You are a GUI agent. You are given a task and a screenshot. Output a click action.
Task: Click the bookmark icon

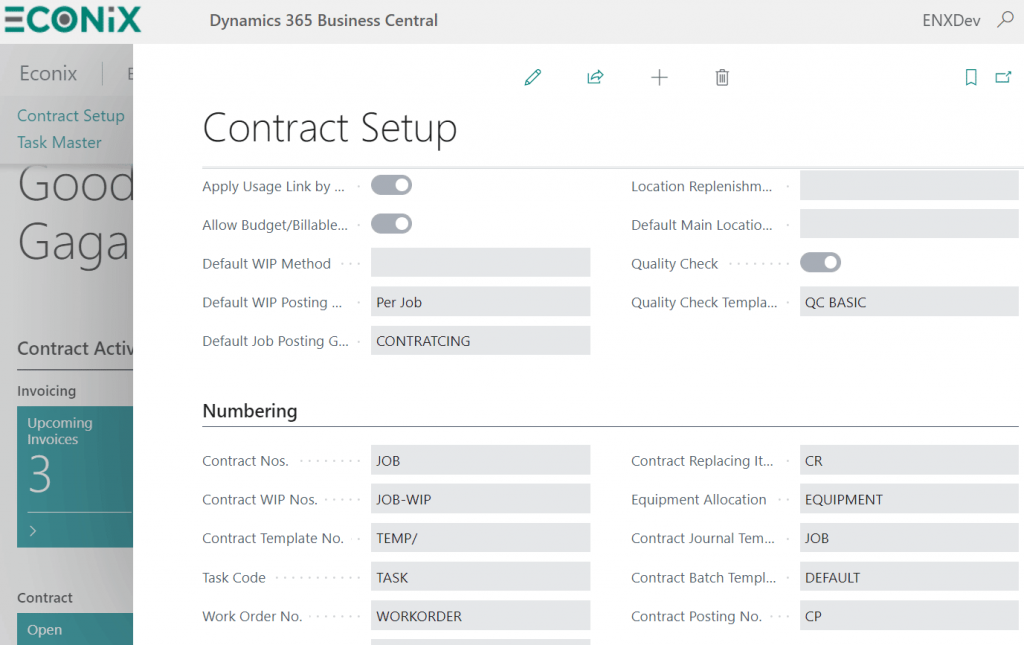[x=970, y=77]
